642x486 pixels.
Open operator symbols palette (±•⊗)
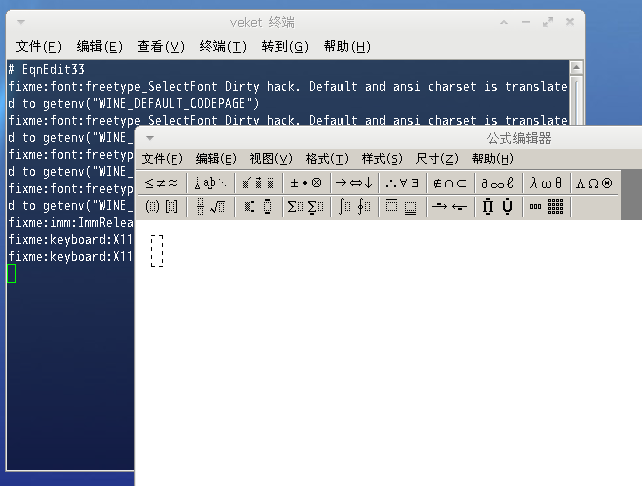coord(306,183)
